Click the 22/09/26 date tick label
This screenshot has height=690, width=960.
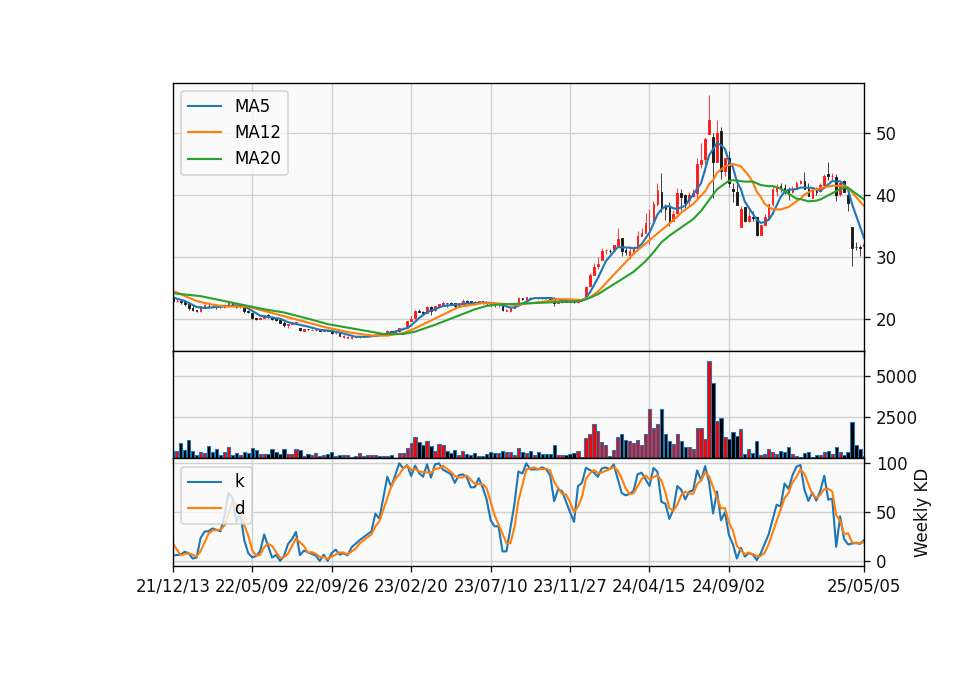tap(332, 586)
